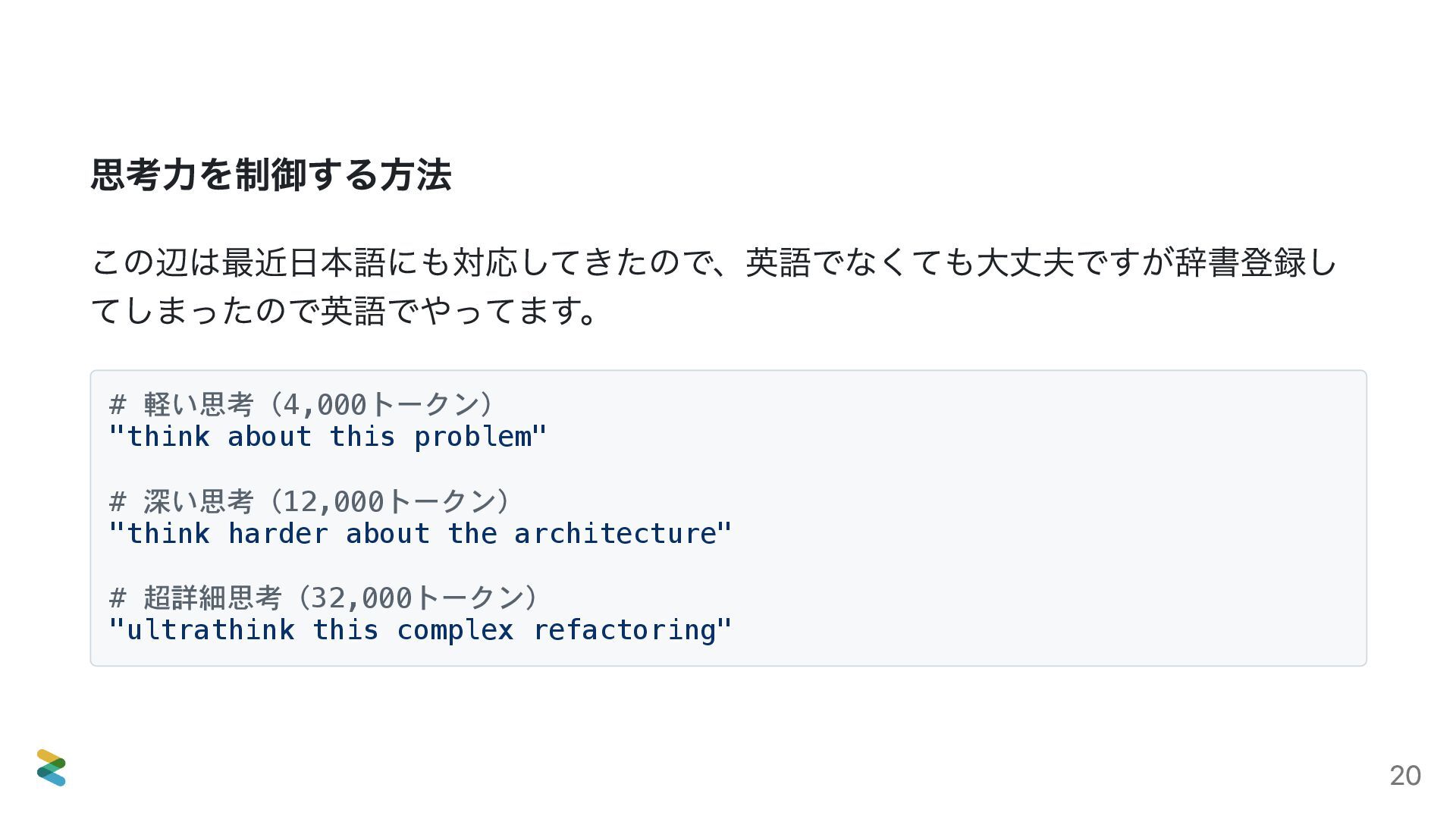Click the 32,000 number in the third comment
The width and height of the screenshot is (1456, 819).
362,598
